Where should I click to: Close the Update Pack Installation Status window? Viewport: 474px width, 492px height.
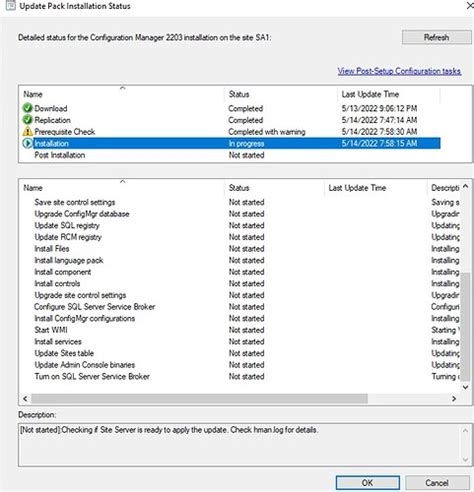(x=469, y=6)
